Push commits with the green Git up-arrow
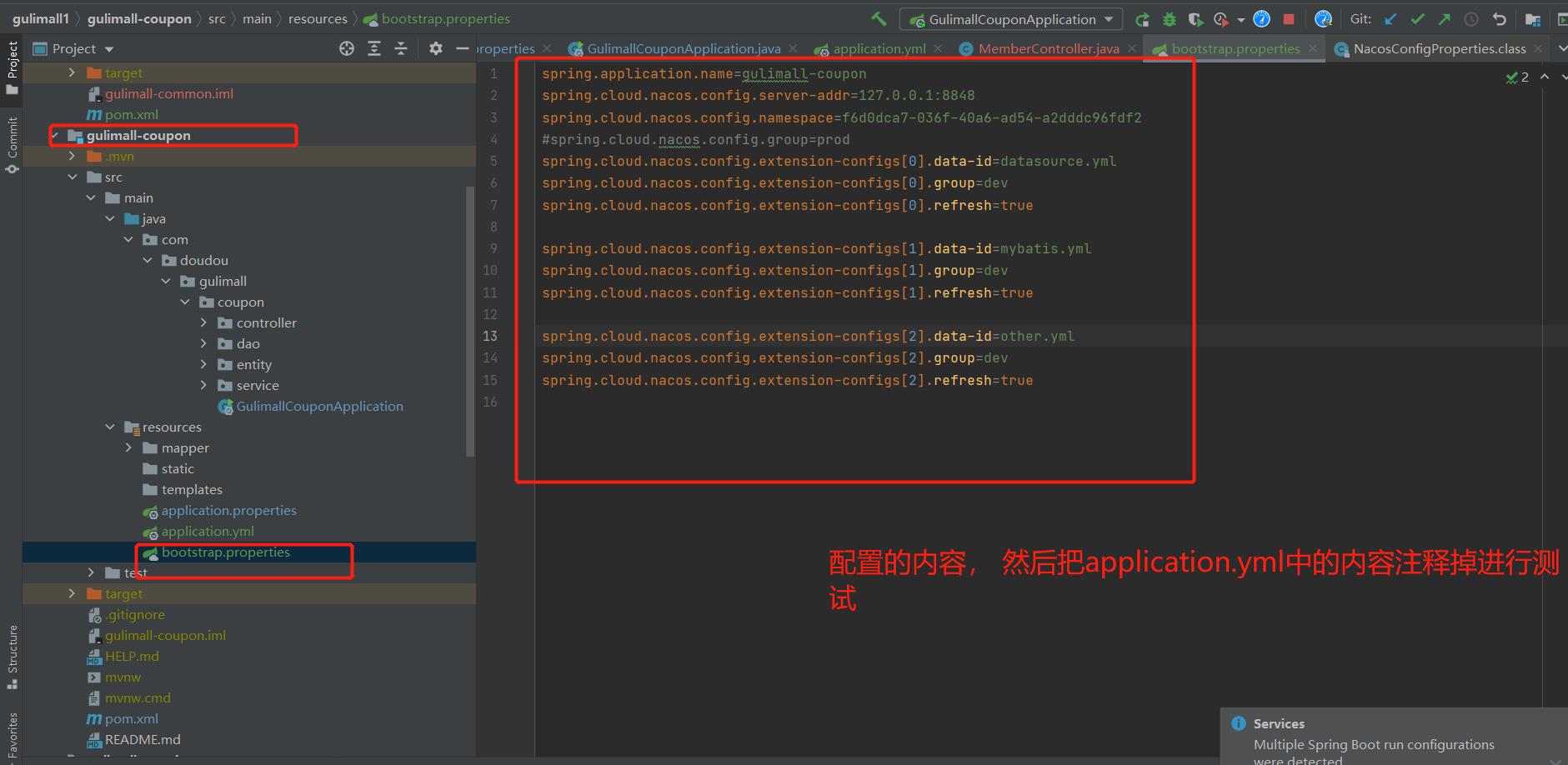Screen dimensions: 1568x765 (1444, 19)
